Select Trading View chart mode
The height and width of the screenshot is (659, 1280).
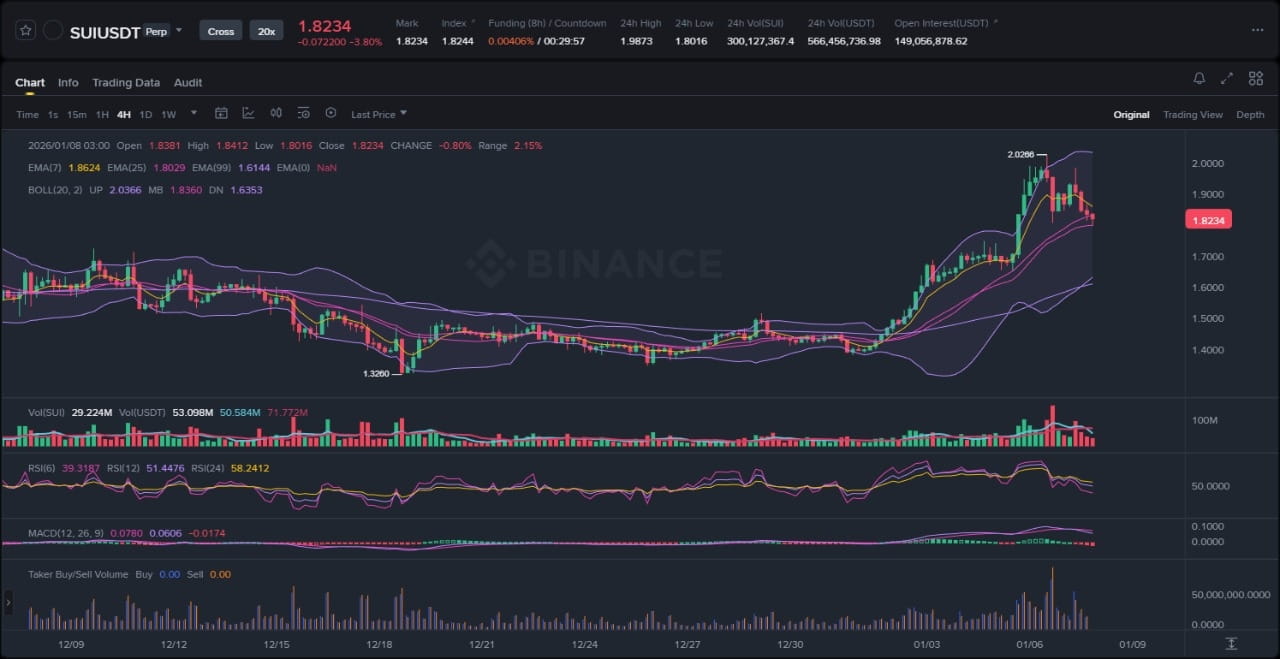1193,115
